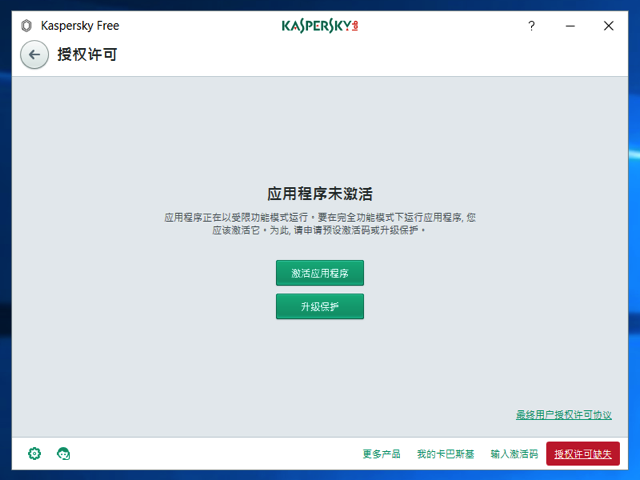Viewport: 640px width, 480px height.
Task: Click the Kaspersky logo at the top
Action: click(x=320, y=26)
